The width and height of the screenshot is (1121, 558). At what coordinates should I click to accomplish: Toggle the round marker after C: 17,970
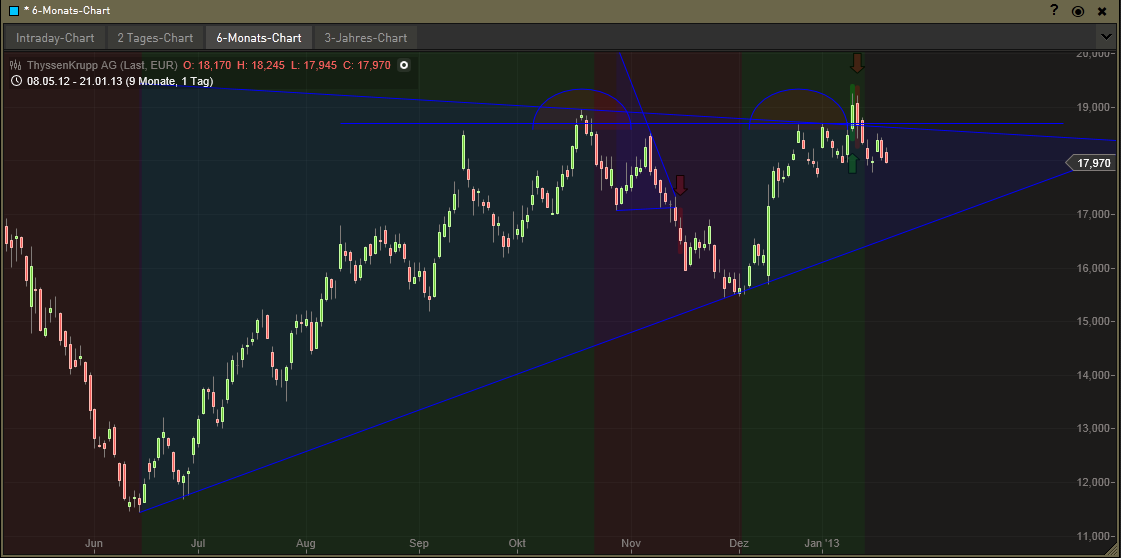pyautogui.click(x=404, y=65)
